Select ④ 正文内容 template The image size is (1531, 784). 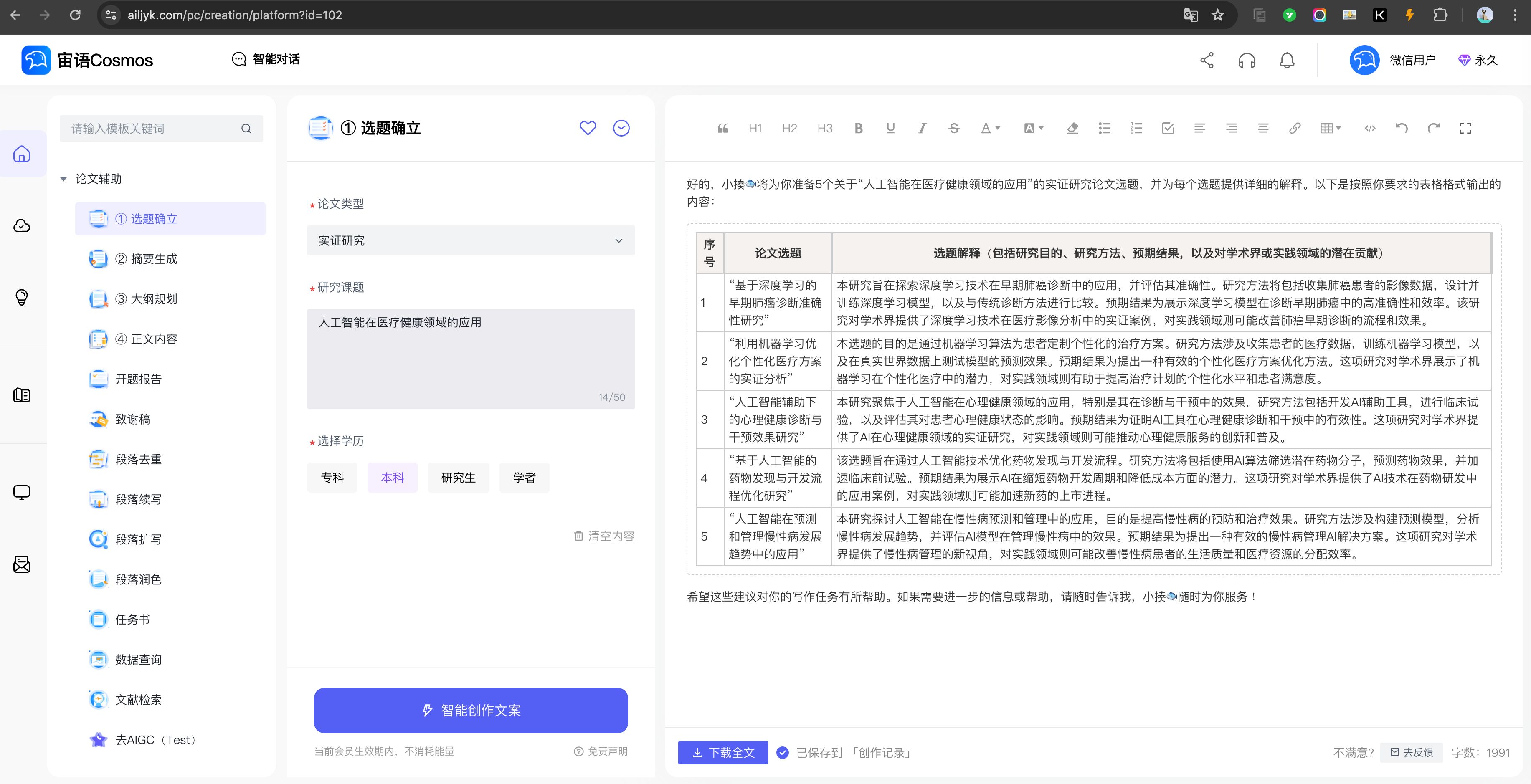click(170, 339)
